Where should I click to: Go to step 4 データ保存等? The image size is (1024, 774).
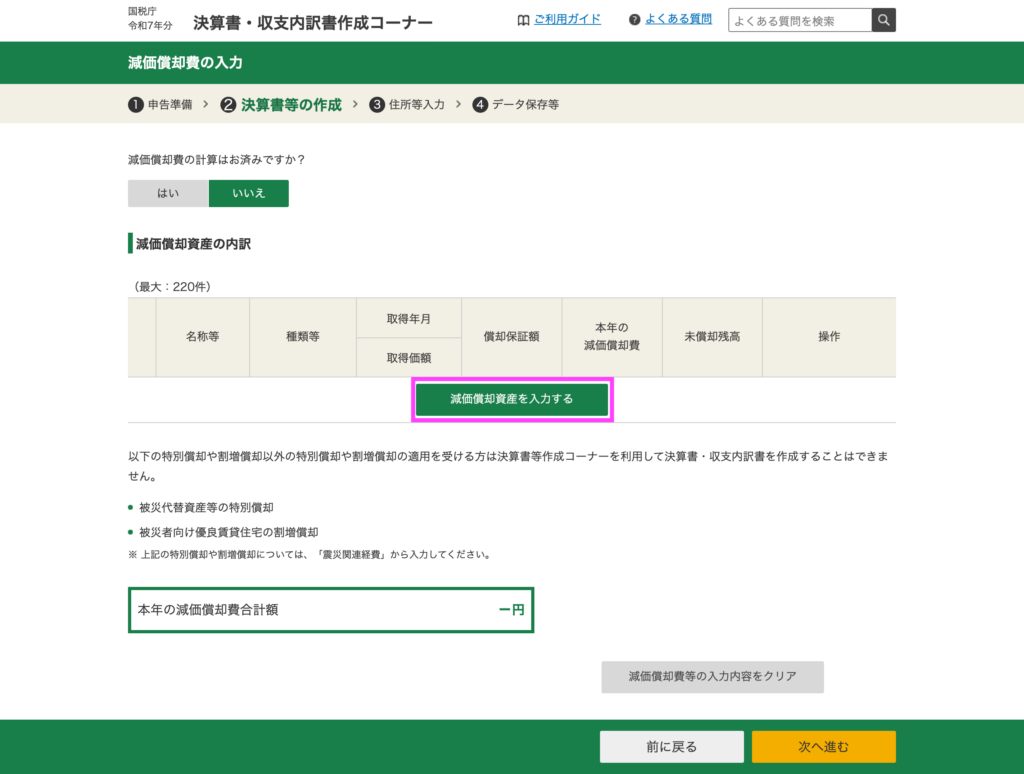(516, 104)
